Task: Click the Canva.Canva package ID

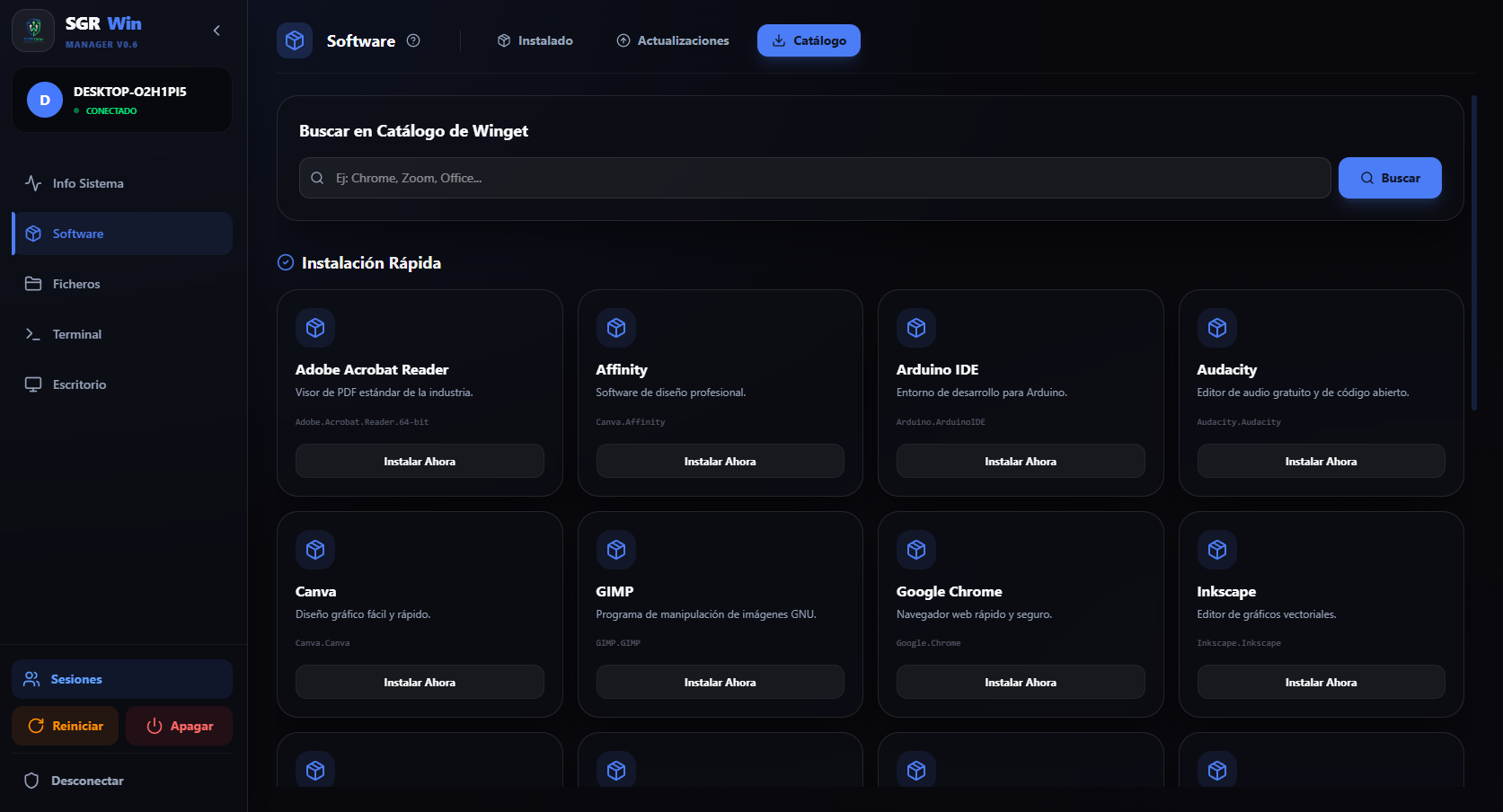Action: click(x=323, y=643)
